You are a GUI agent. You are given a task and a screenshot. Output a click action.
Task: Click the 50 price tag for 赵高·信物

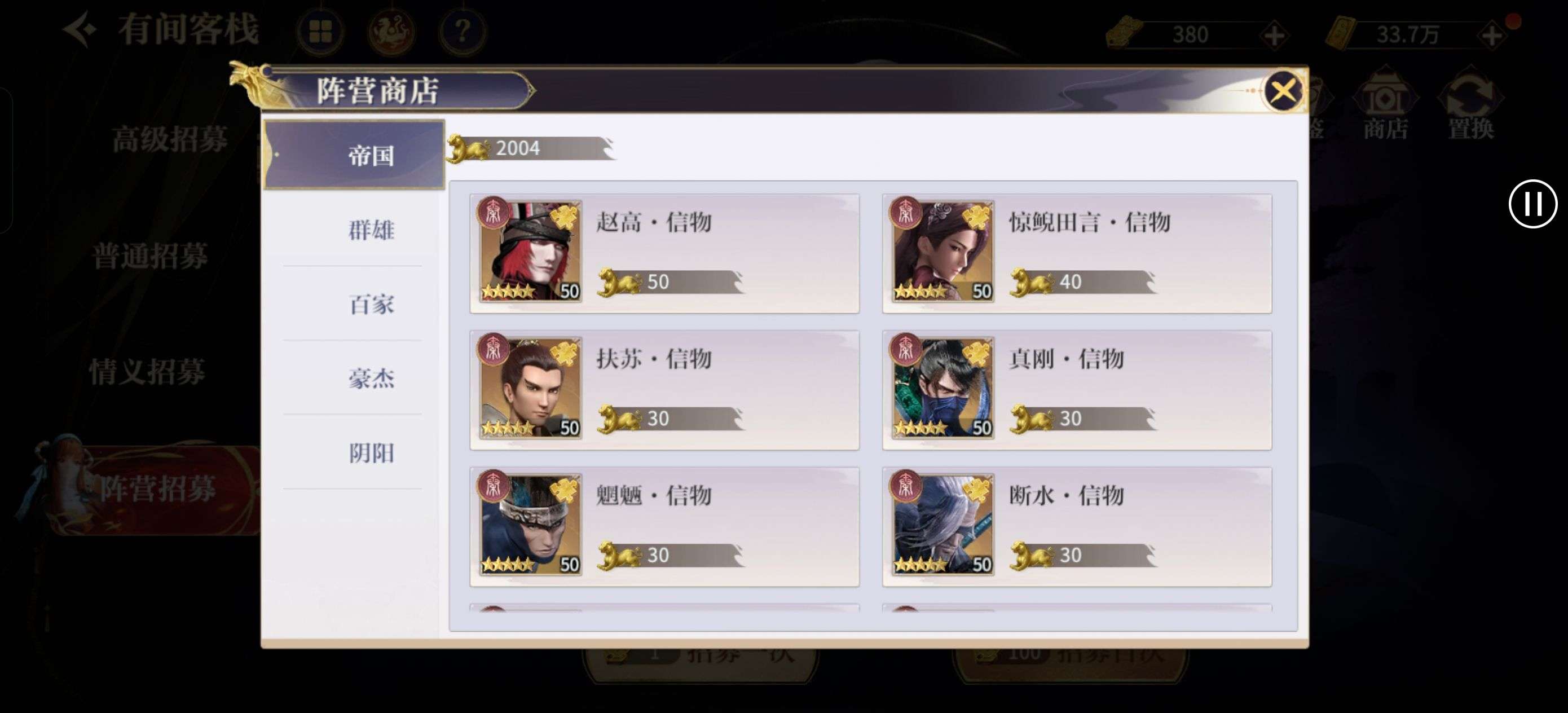click(x=670, y=282)
